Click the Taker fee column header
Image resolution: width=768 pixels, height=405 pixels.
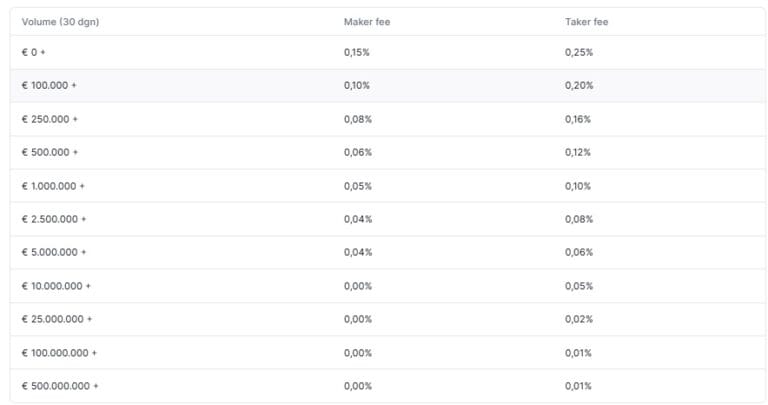(586, 22)
